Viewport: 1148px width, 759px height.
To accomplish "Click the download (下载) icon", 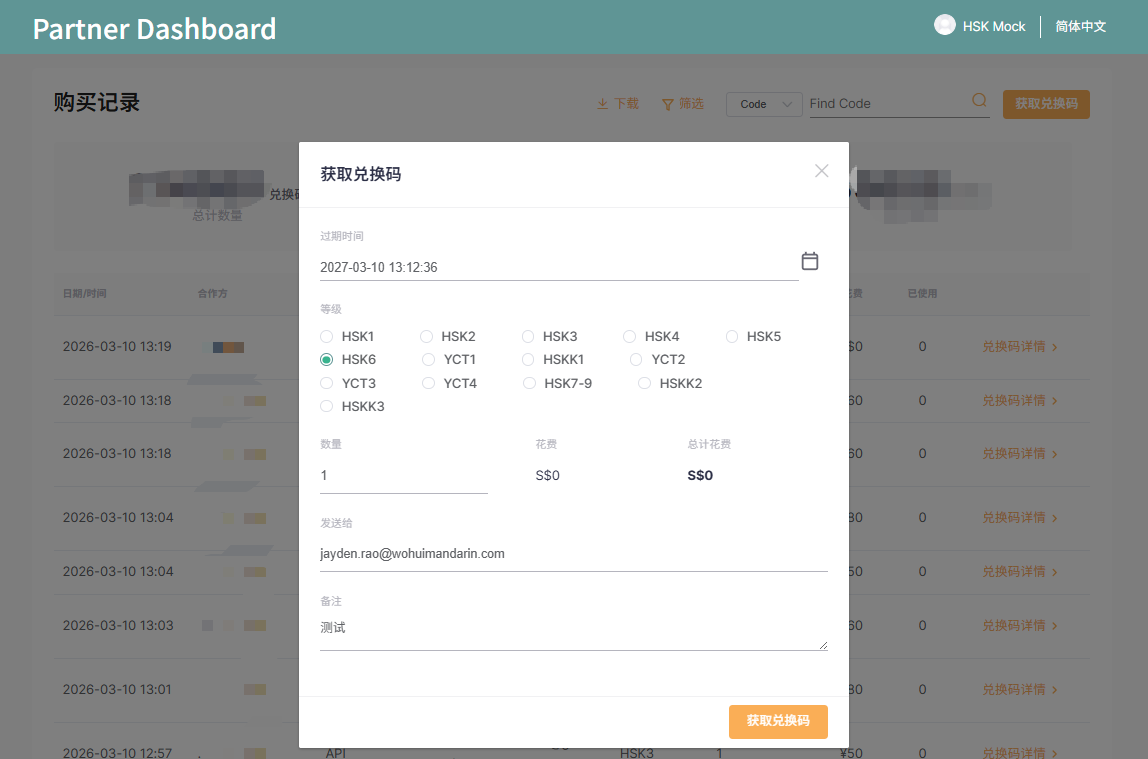I will pos(601,103).
